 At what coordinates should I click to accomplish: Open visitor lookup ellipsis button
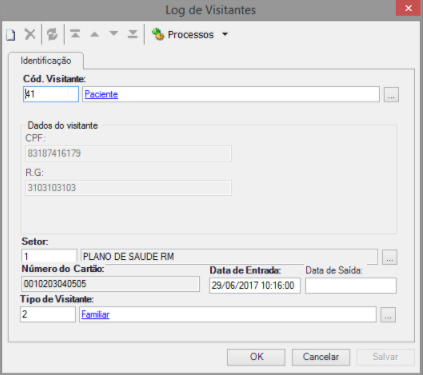pos(391,95)
